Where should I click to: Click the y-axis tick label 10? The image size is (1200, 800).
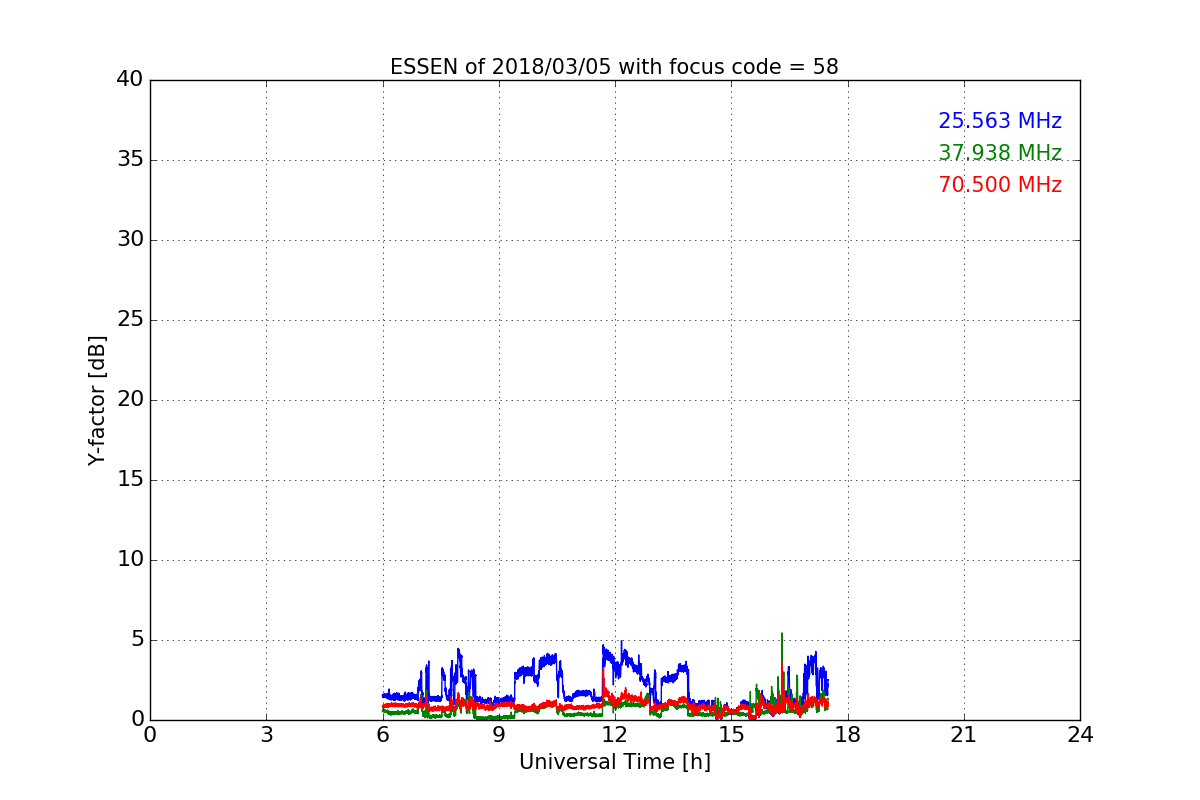click(130, 560)
